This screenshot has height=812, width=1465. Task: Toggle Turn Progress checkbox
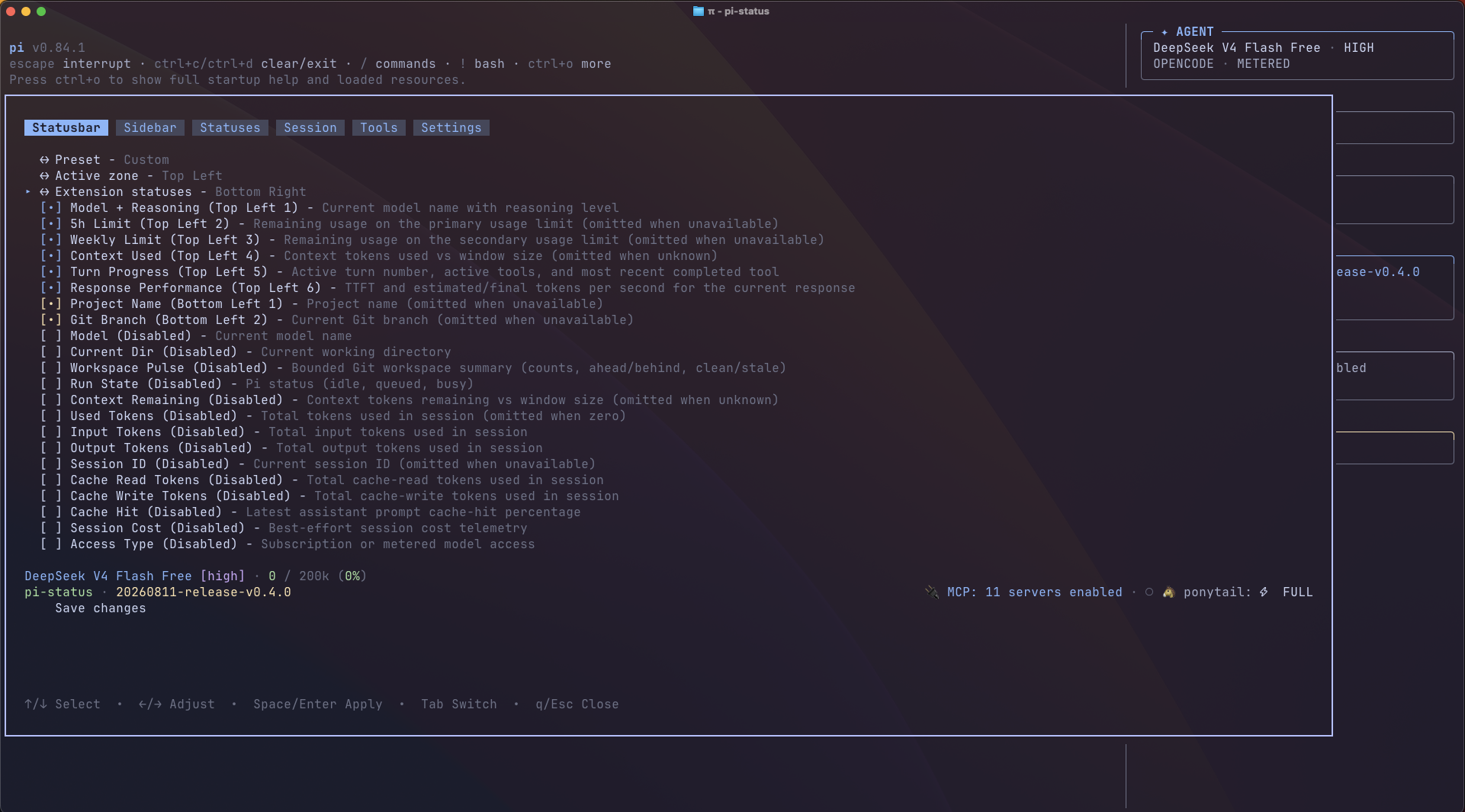point(51,272)
